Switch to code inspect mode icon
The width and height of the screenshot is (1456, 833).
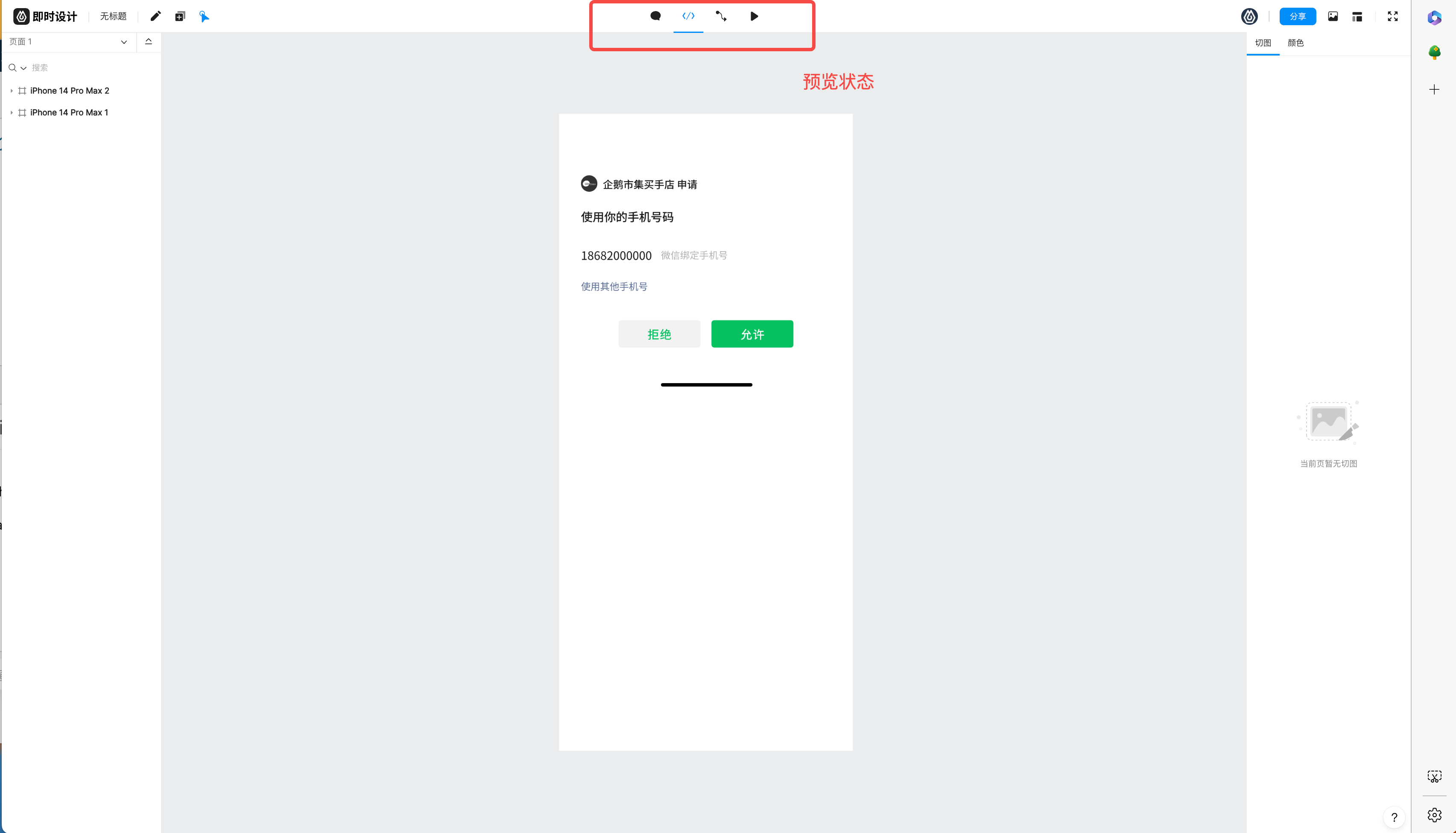[x=688, y=16]
